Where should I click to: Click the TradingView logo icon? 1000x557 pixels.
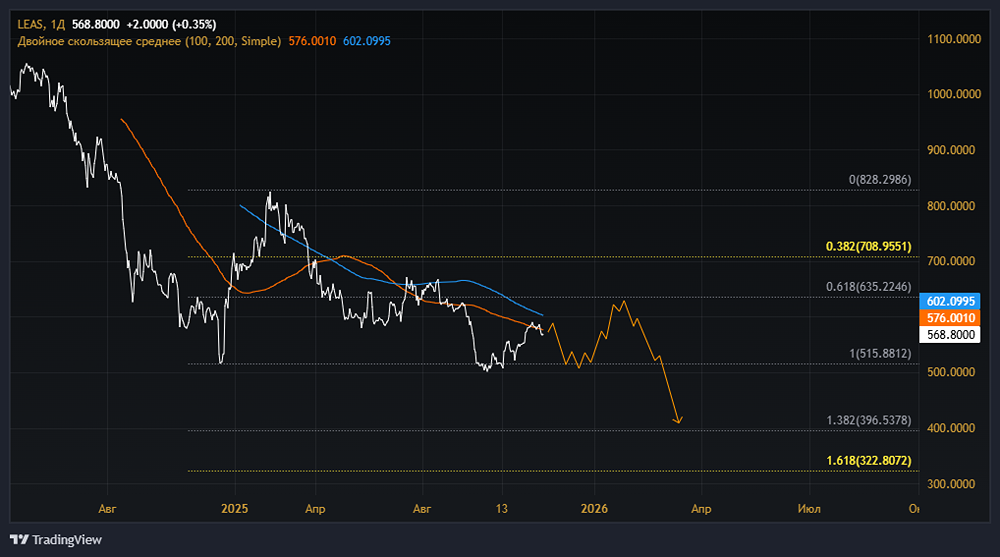coord(20,540)
